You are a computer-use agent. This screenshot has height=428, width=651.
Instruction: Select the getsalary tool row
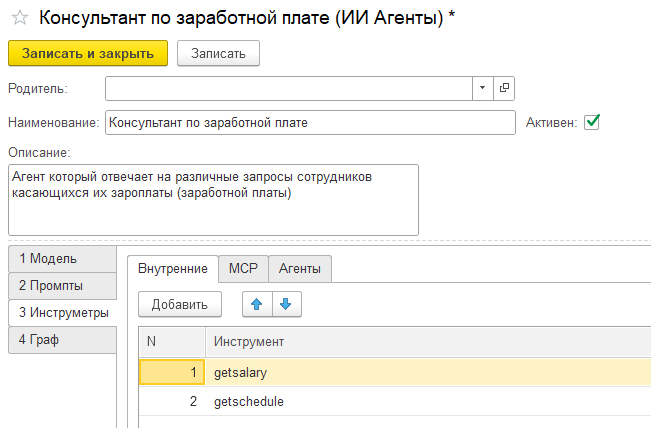[400, 372]
